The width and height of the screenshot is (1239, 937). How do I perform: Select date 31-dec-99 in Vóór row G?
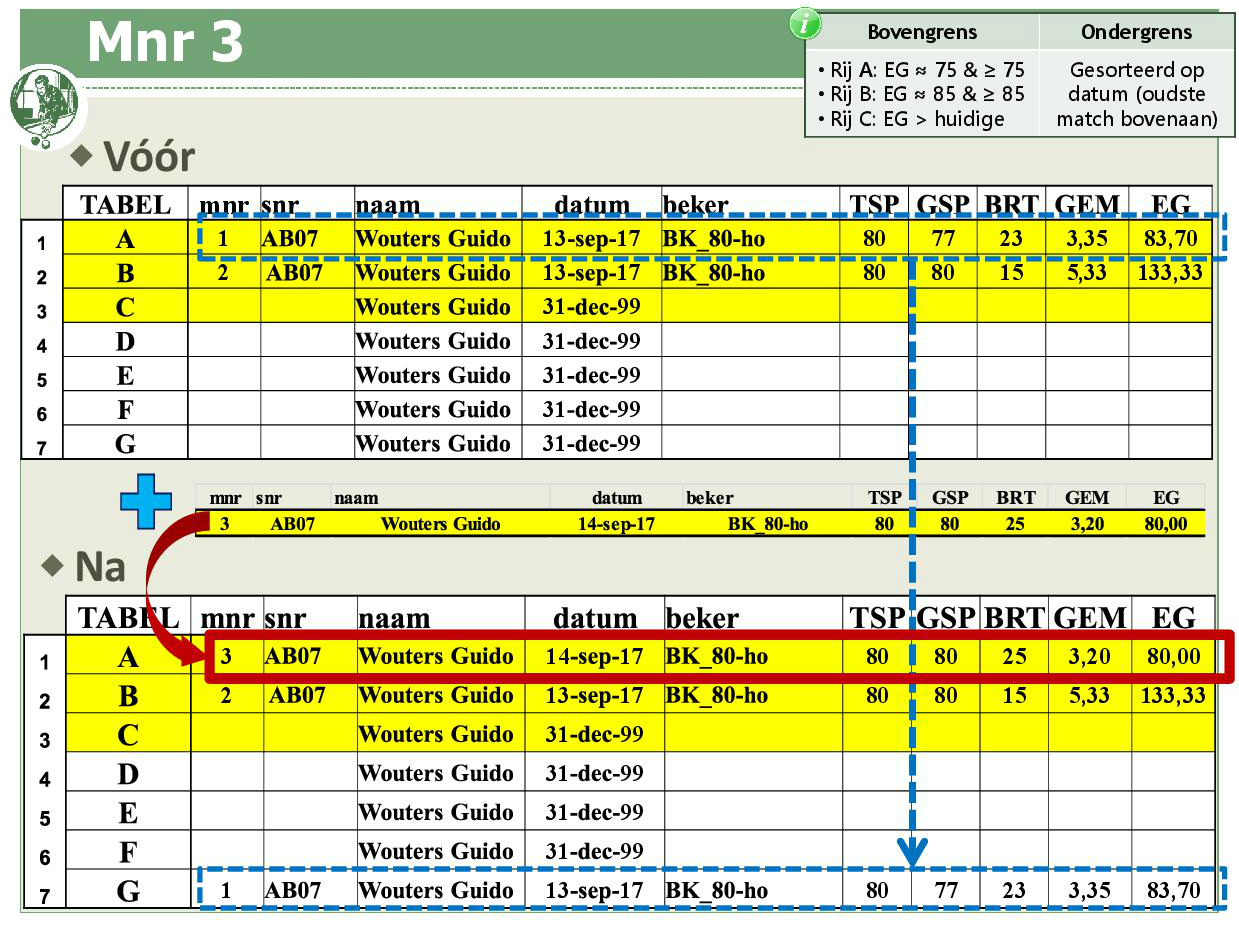click(x=591, y=442)
